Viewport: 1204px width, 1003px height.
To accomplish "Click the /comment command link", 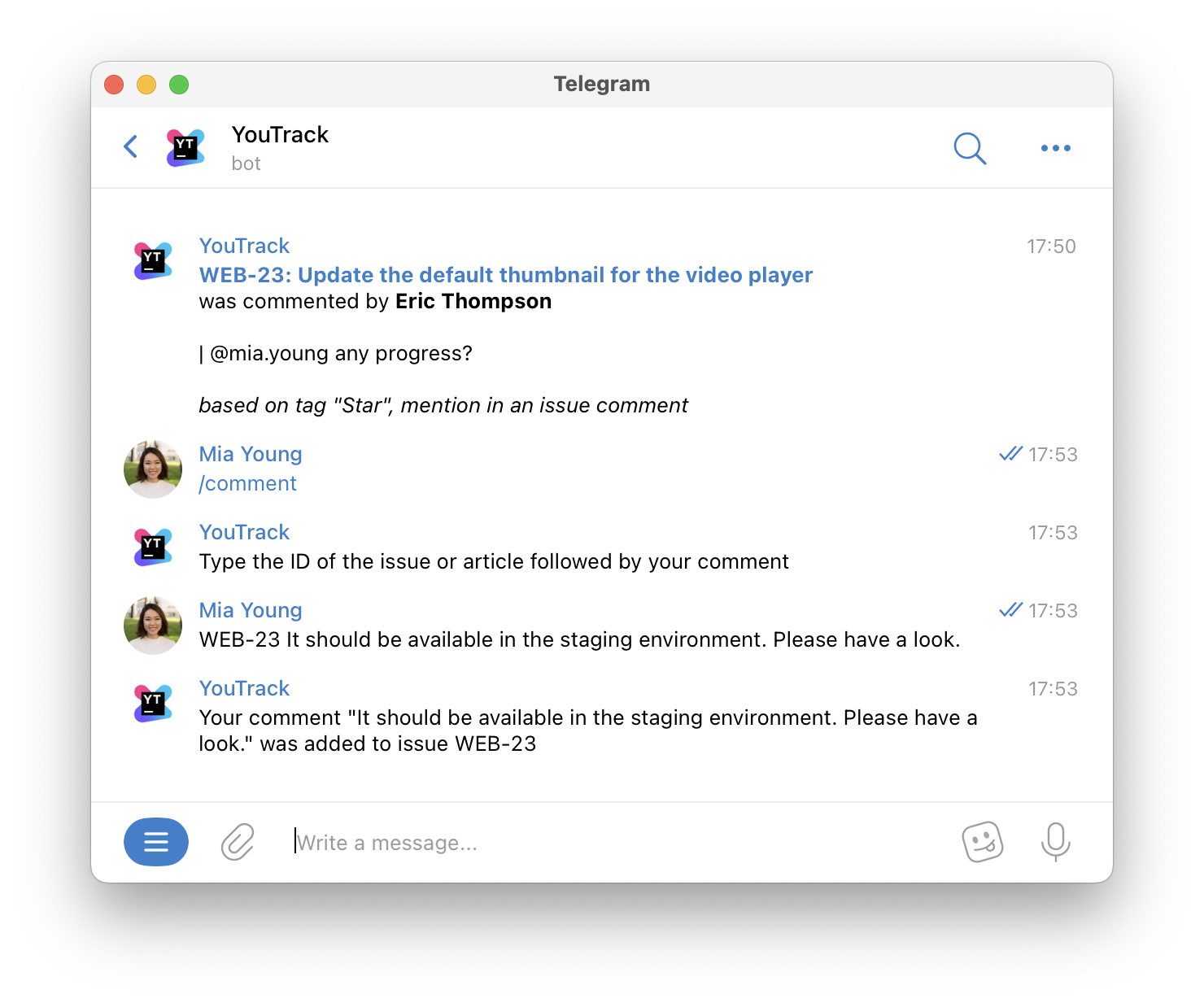I will coord(247,482).
